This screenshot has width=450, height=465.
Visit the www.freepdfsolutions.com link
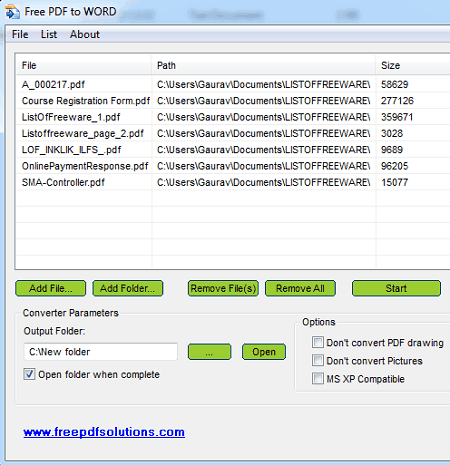(x=104, y=432)
